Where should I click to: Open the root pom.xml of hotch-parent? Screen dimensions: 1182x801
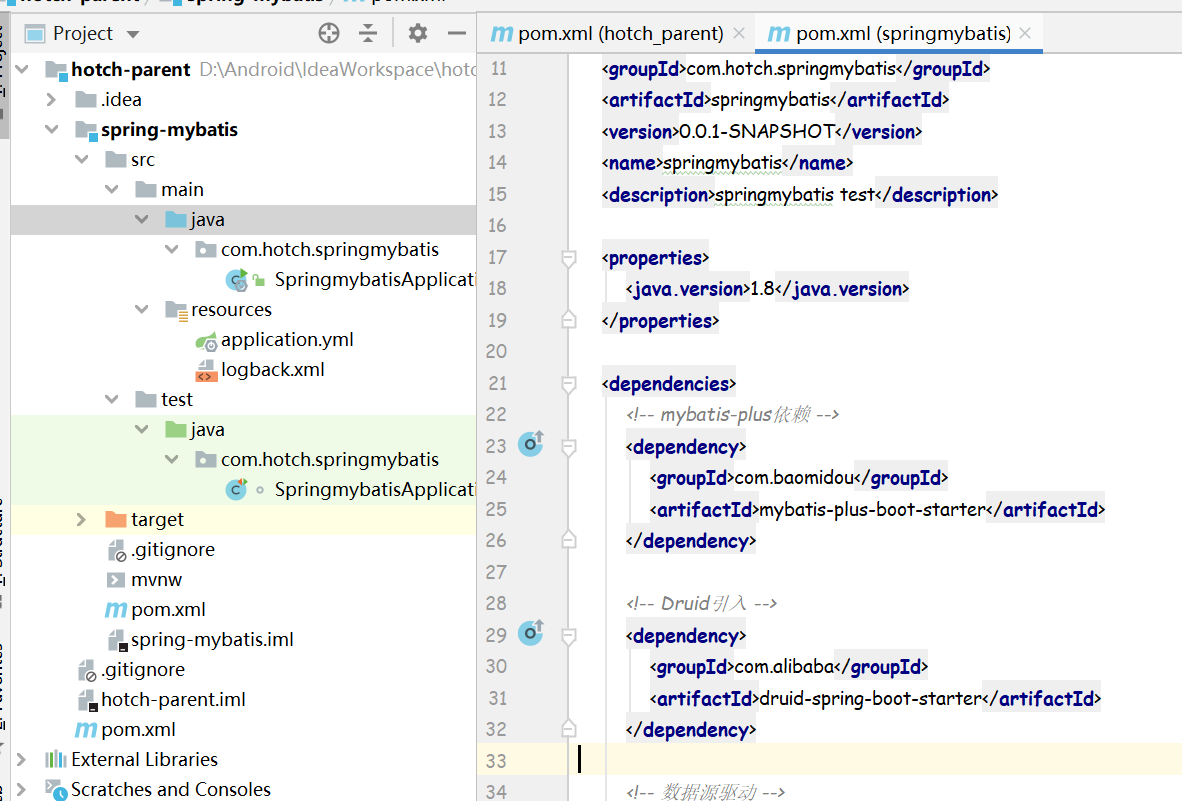[138, 729]
